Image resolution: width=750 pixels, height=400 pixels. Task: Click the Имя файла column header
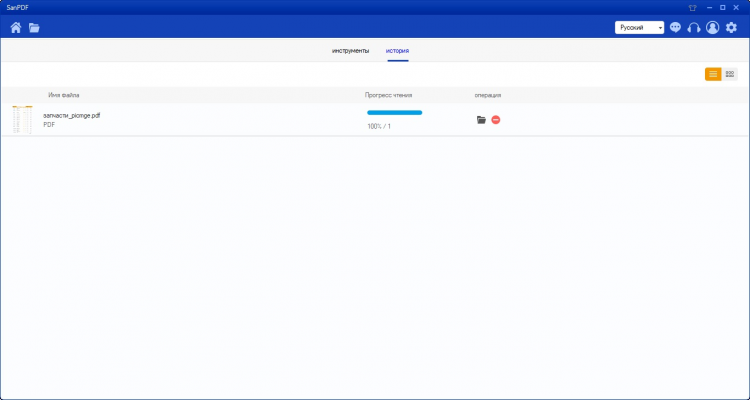coord(64,95)
